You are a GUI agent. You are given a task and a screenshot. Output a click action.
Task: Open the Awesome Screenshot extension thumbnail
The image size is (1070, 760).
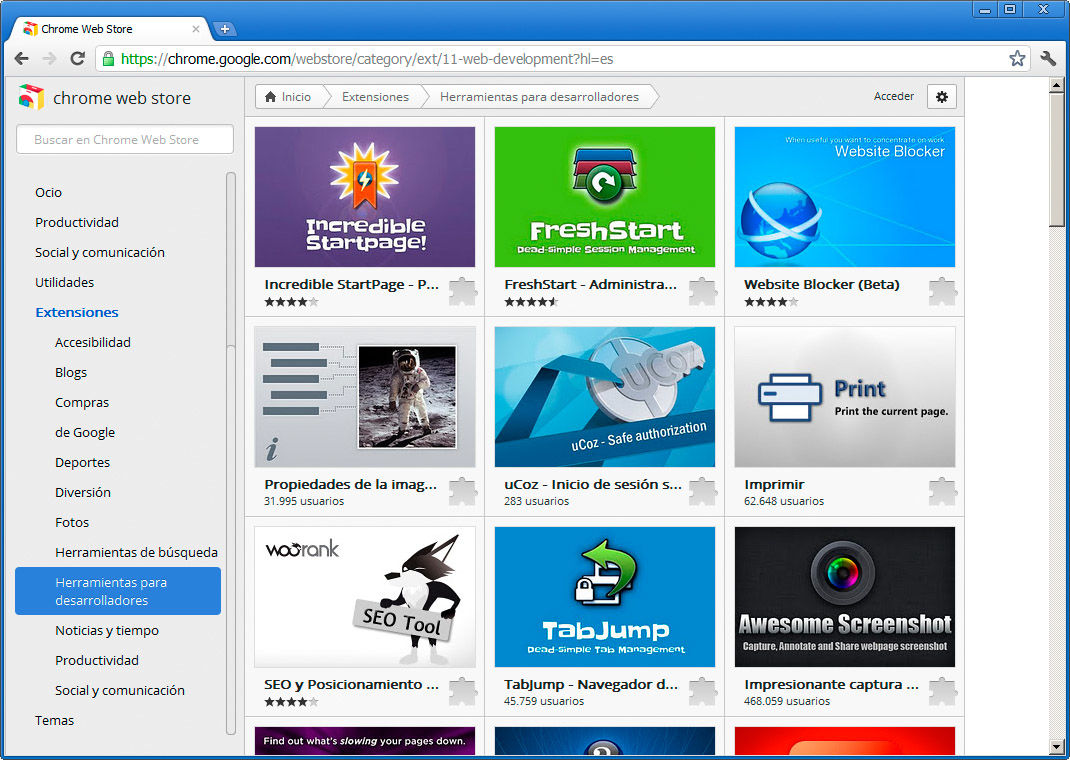point(844,597)
